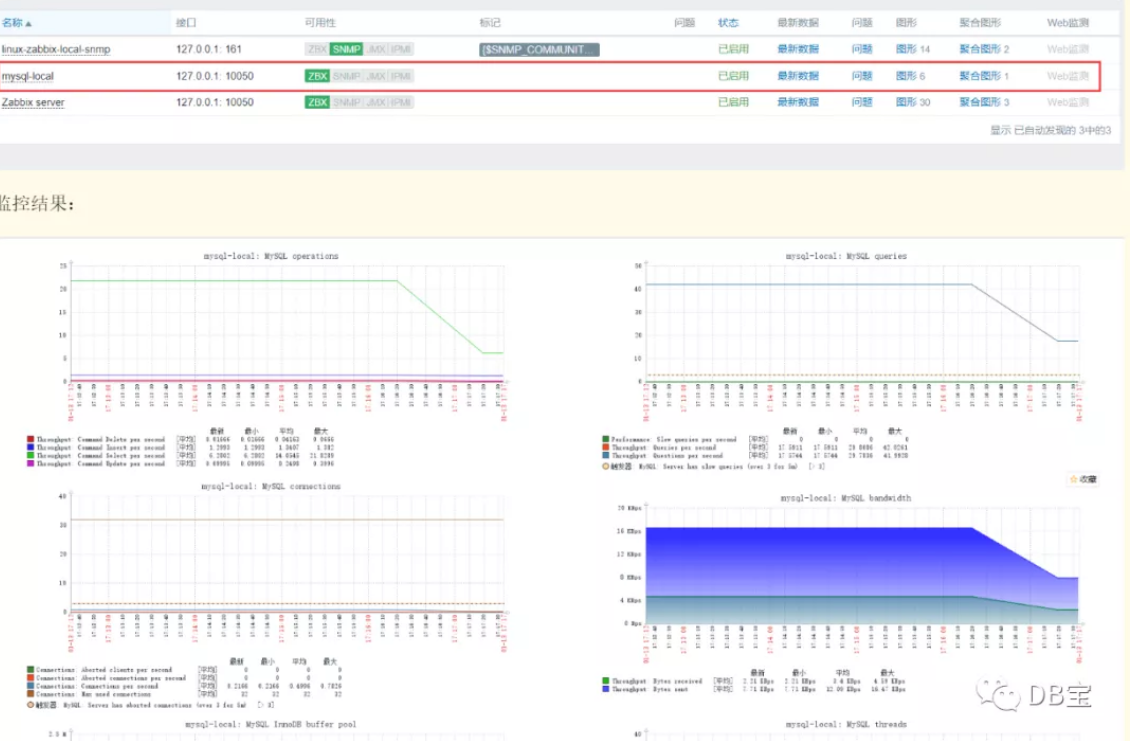This screenshot has height=741, width=1132.
Task: Open 聚合图形 3 for Zabbix server
Action: click(x=984, y=103)
